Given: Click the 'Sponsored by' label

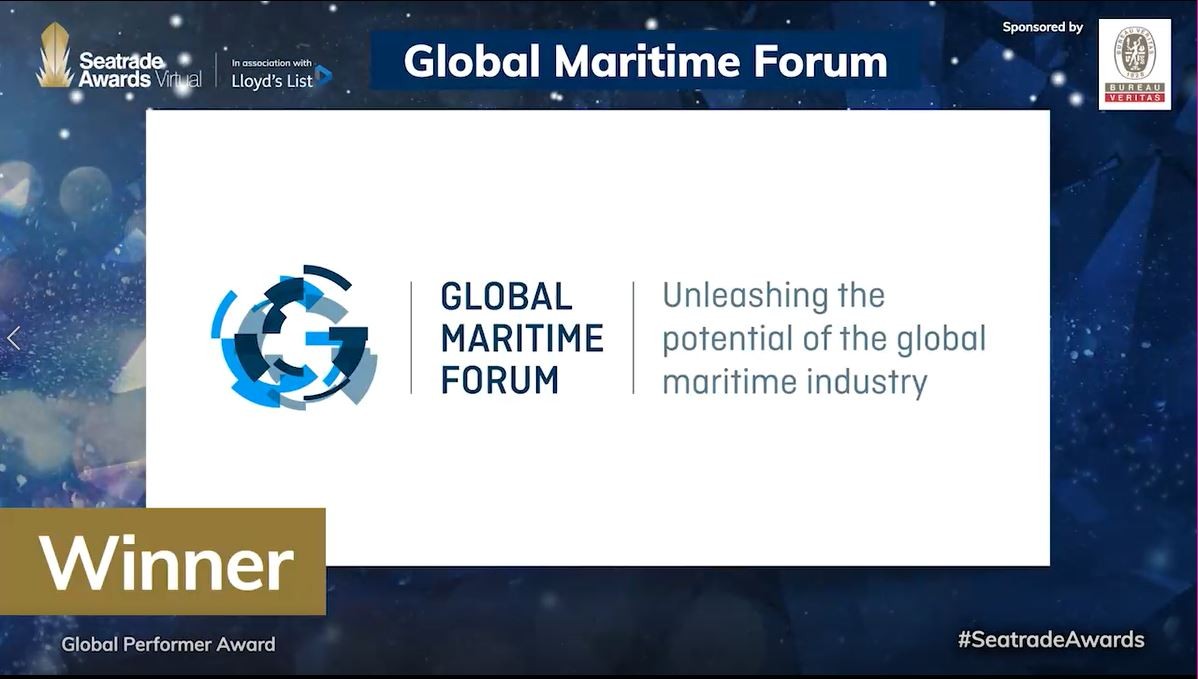Looking at the screenshot, I should pos(1043,27).
